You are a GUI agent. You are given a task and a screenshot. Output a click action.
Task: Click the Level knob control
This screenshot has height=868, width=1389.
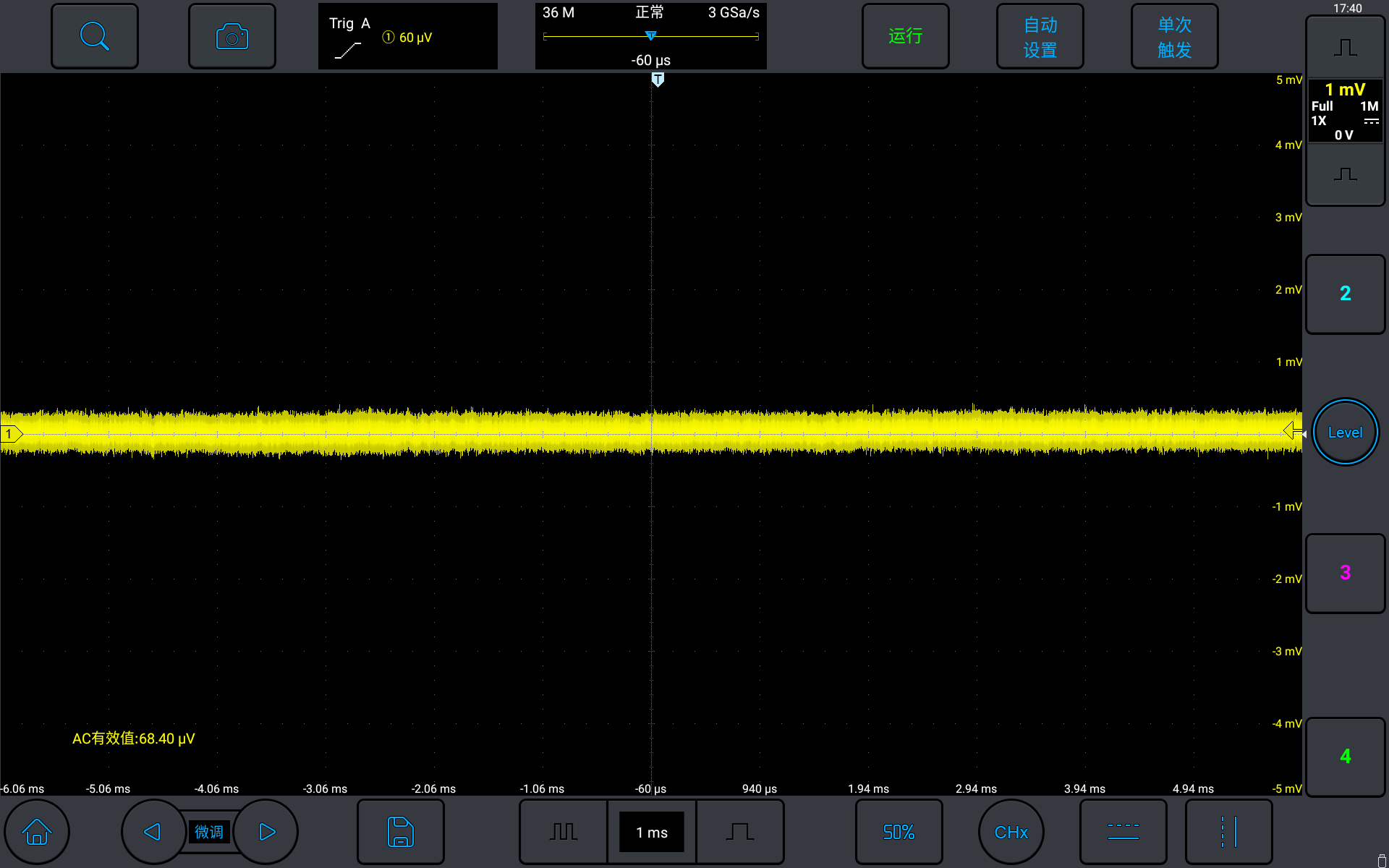(1345, 433)
